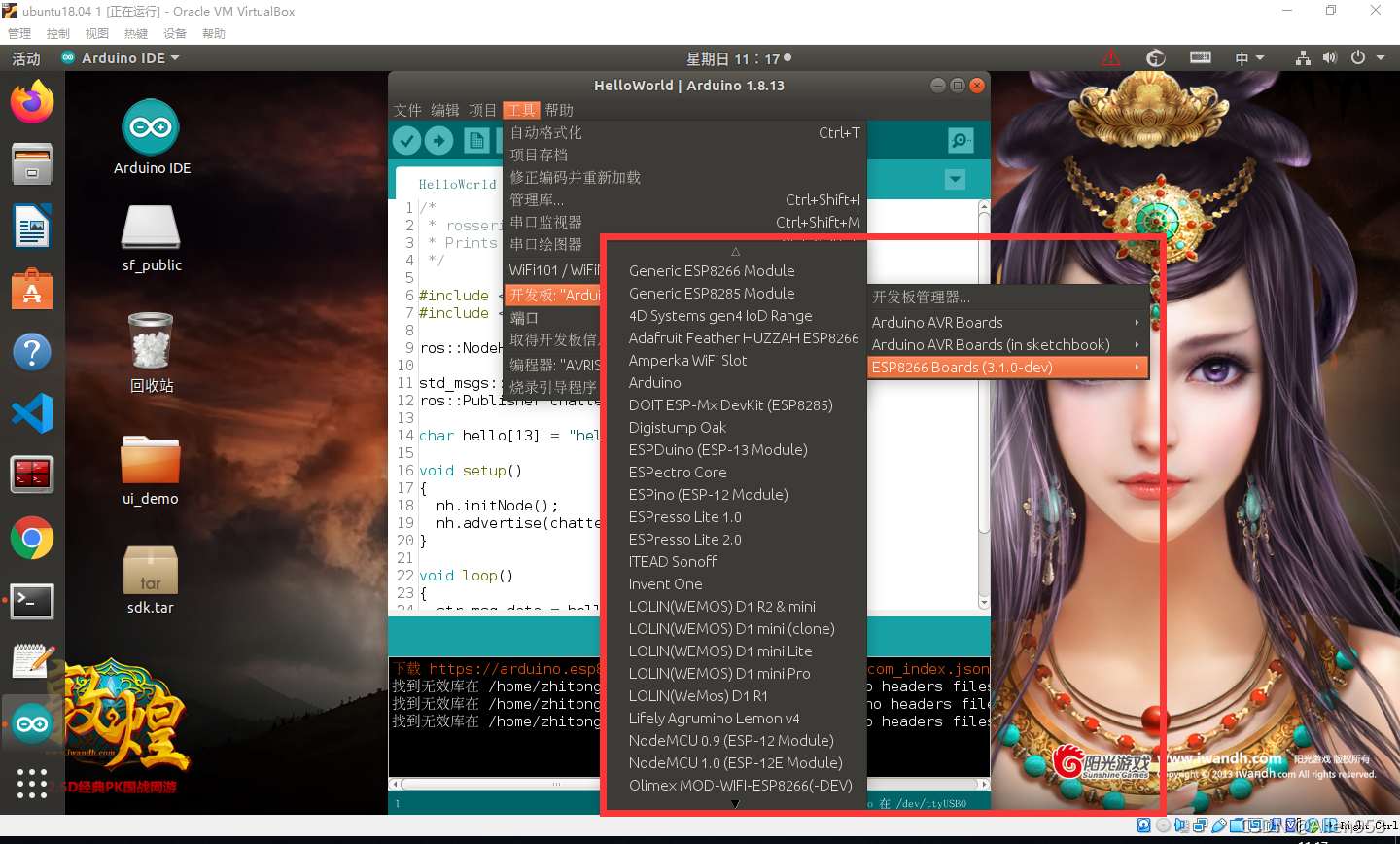Select the Arduino IDE desktop shortcut
Screen dimensions: 1400x844
click(x=152, y=138)
